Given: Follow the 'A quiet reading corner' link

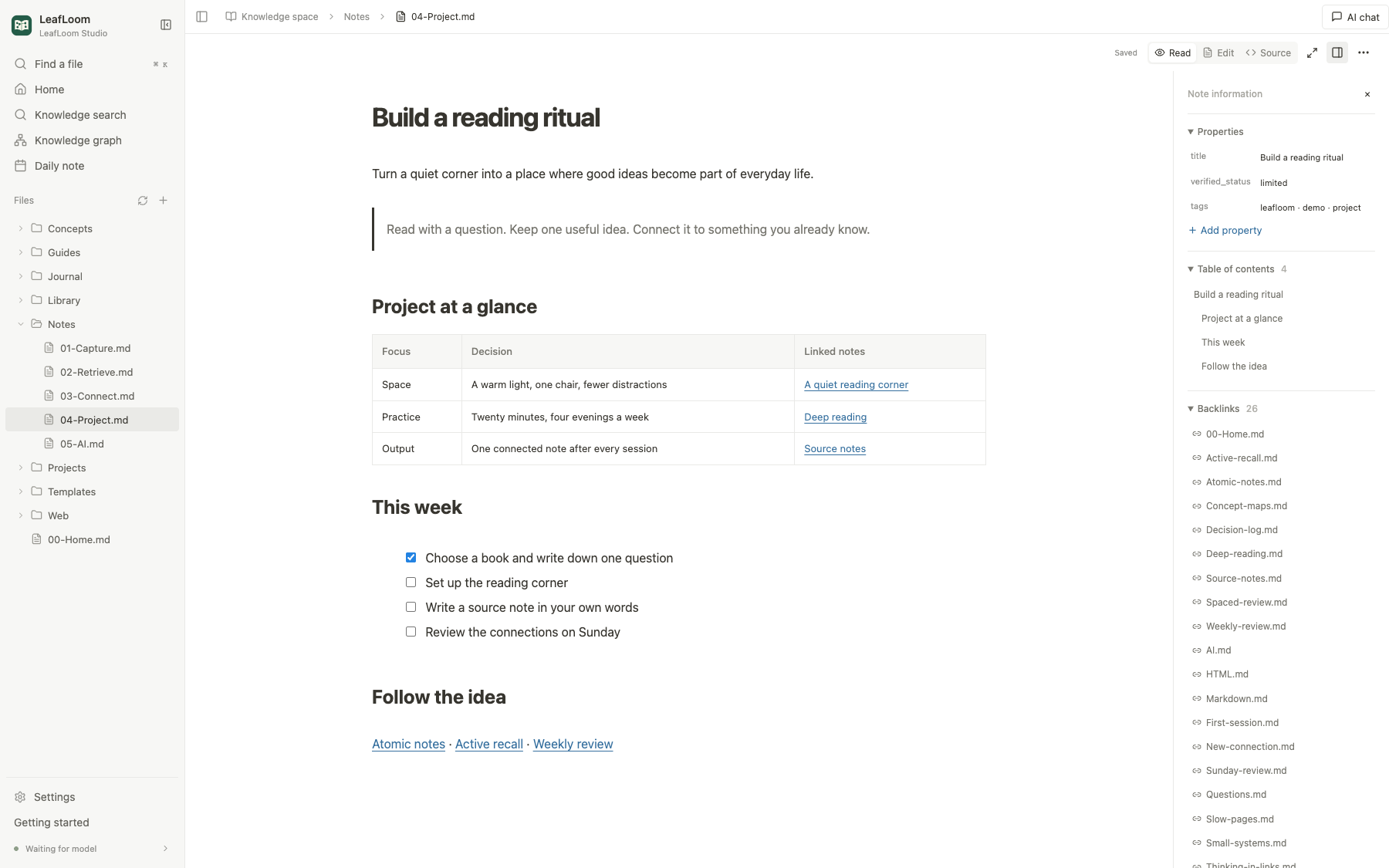Looking at the screenshot, I should tap(856, 385).
